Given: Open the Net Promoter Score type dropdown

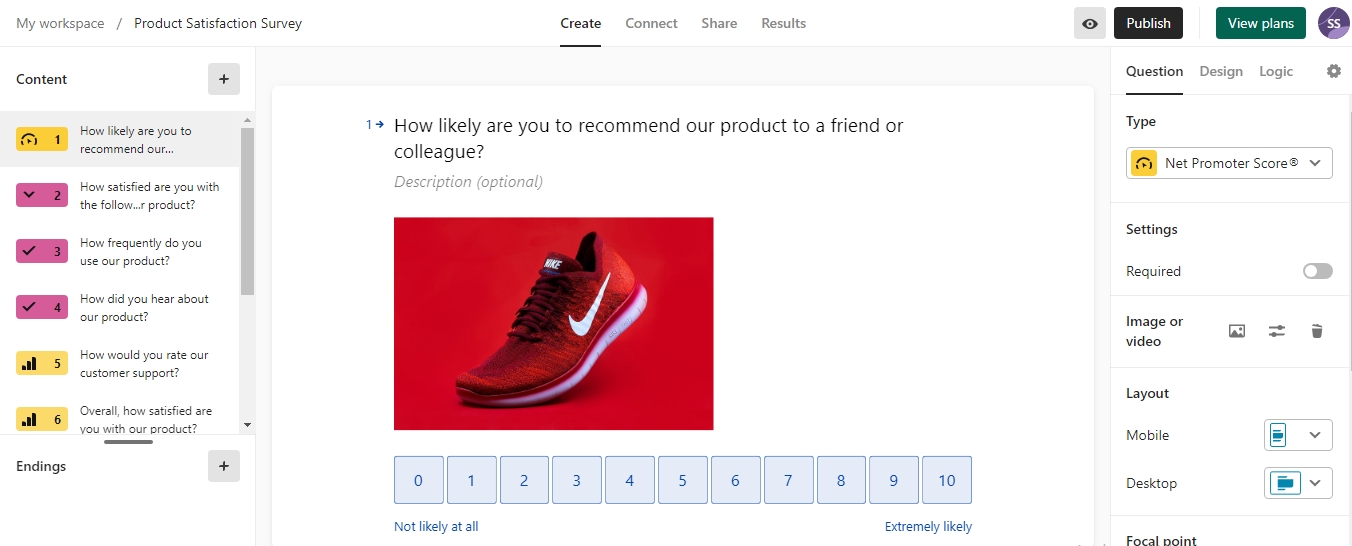Looking at the screenshot, I should pos(1229,163).
